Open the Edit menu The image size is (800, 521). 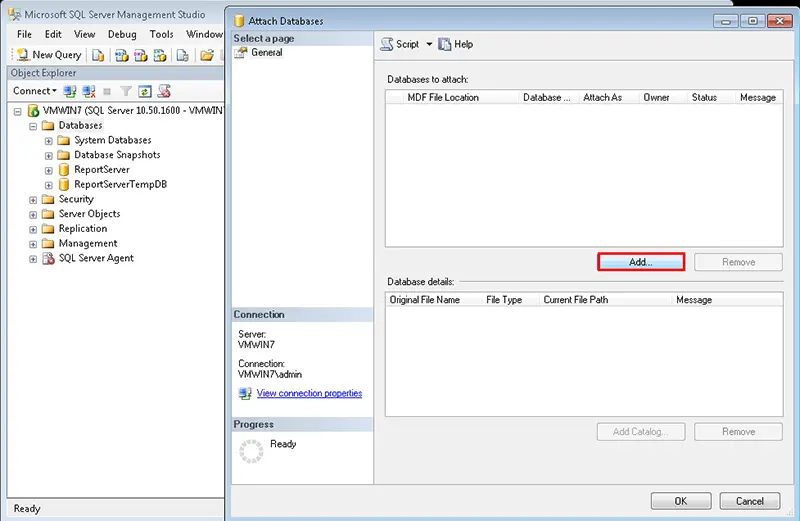pyautogui.click(x=53, y=34)
